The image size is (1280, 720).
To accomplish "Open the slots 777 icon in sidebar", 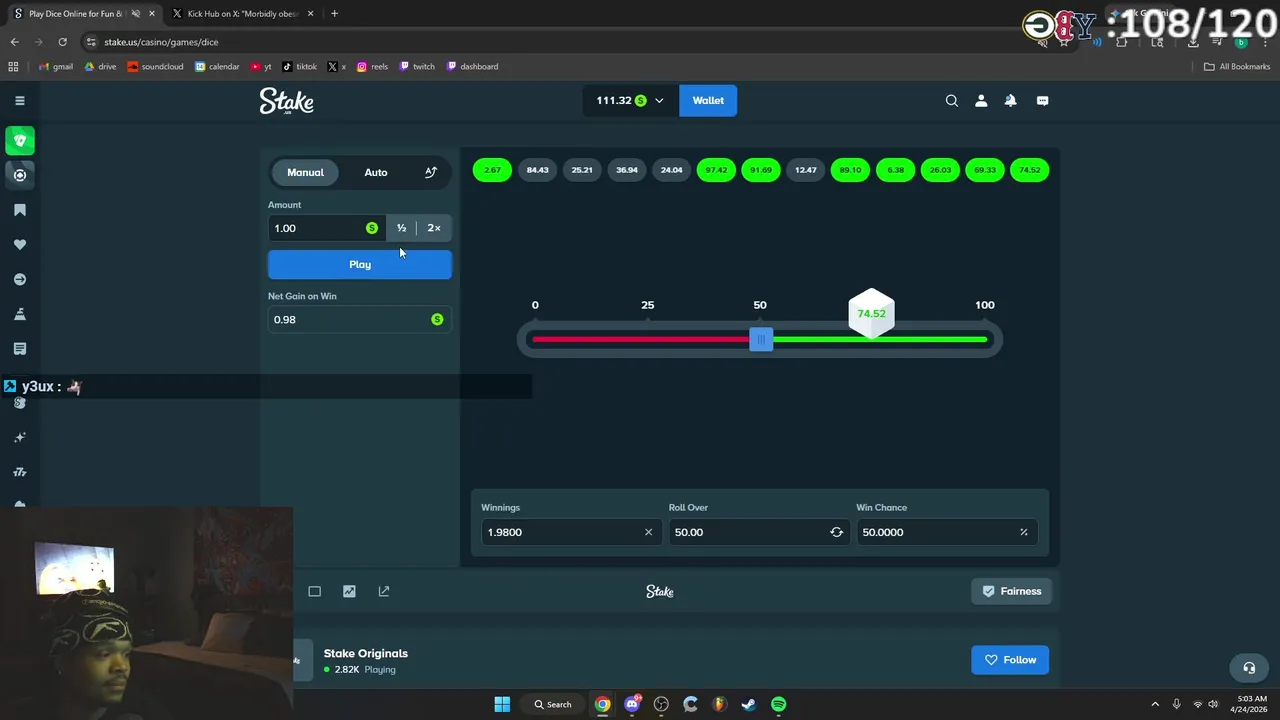I will (x=19, y=472).
